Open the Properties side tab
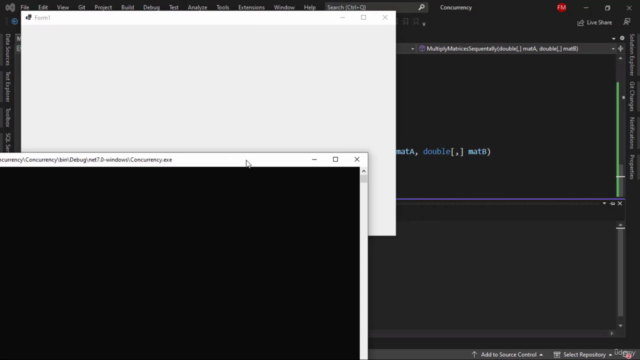This screenshot has height=360, width=640. tap(632, 167)
